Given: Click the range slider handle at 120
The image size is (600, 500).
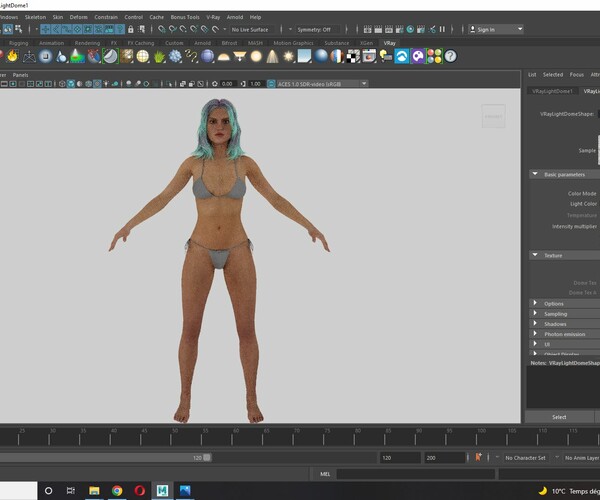Looking at the screenshot, I should pos(207,457).
